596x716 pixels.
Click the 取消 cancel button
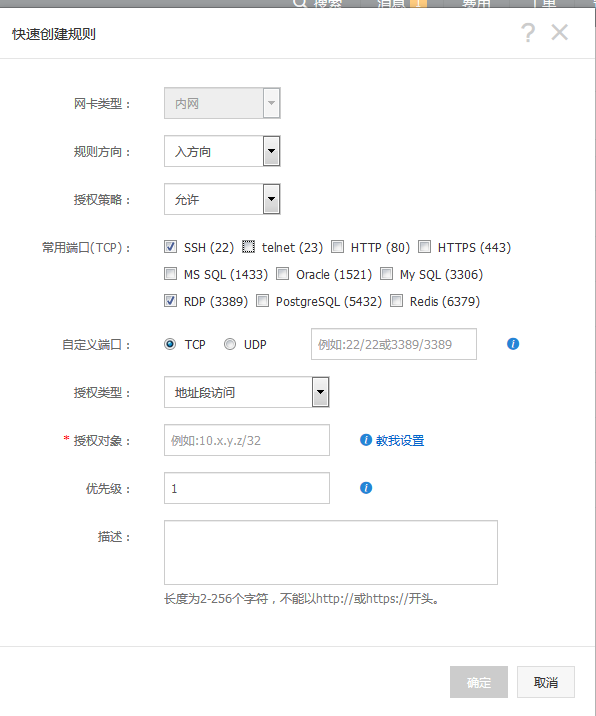(546, 682)
